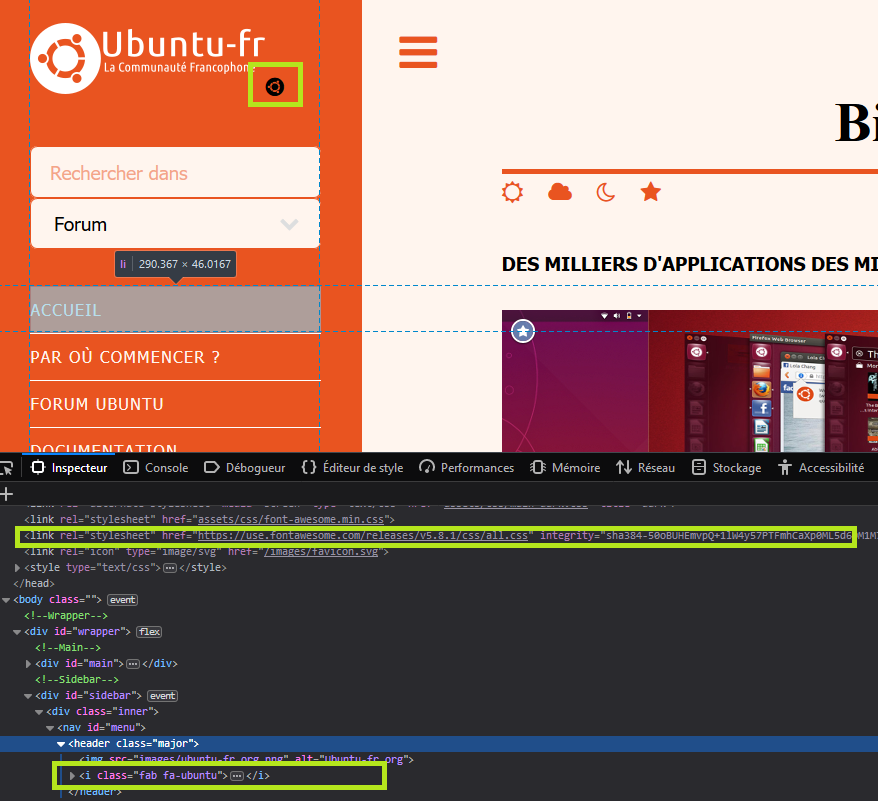Click the flex badge on the wrapper div
Image resolution: width=878 pixels, height=801 pixels.
point(149,632)
